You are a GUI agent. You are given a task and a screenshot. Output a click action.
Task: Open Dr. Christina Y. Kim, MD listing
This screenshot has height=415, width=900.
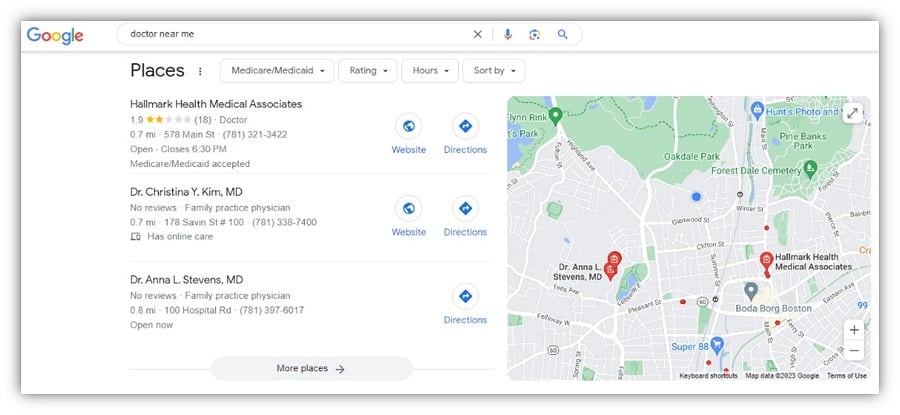pos(187,192)
